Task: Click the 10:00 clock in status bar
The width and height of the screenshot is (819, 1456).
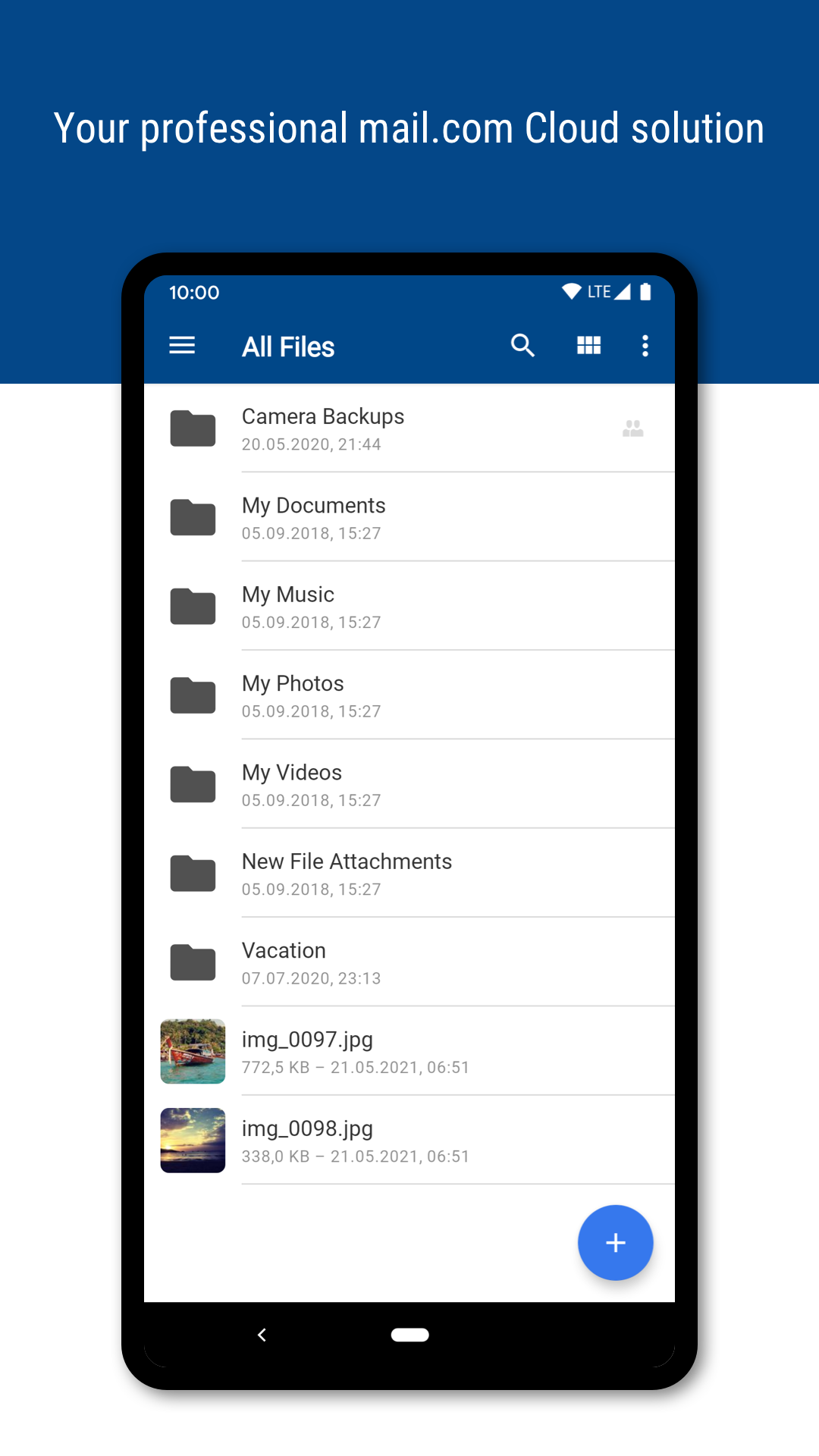Action: (x=194, y=293)
